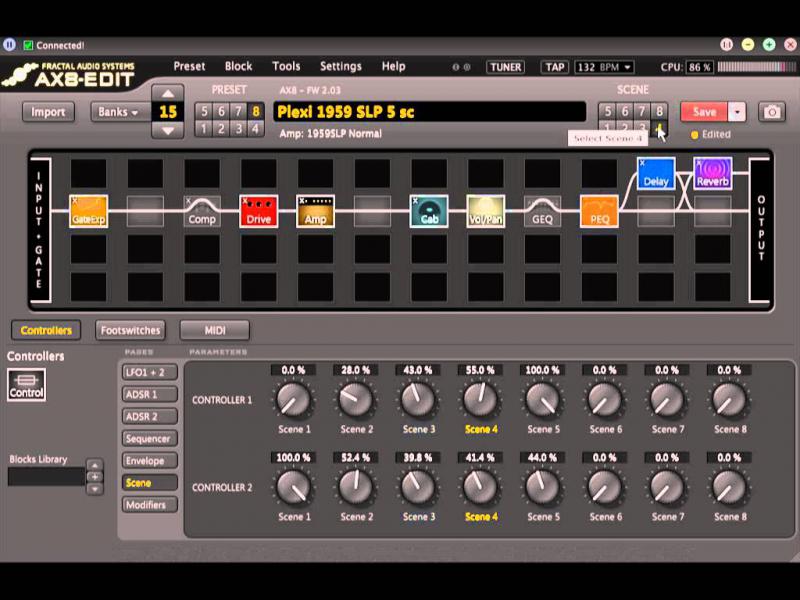Click the Cab block icon

(x=429, y=211)
